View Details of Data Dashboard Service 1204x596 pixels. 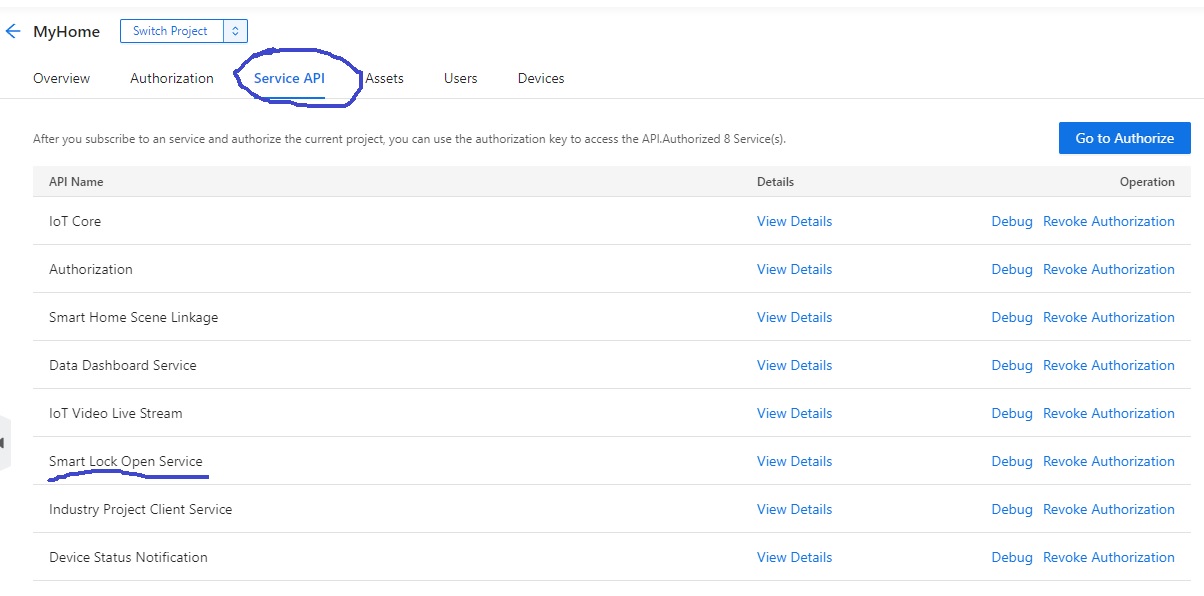tap(794, 365)
